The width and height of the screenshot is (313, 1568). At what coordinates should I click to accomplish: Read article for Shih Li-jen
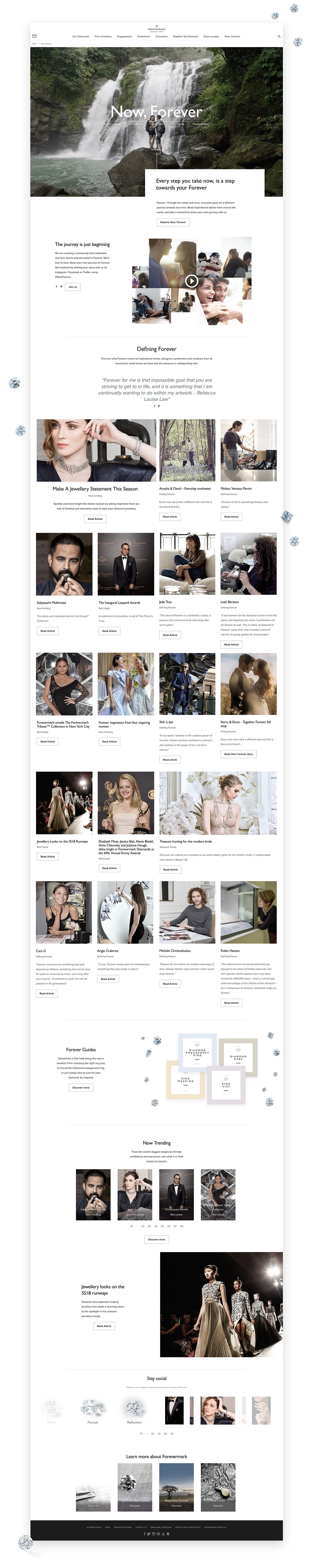click(170, 760)
